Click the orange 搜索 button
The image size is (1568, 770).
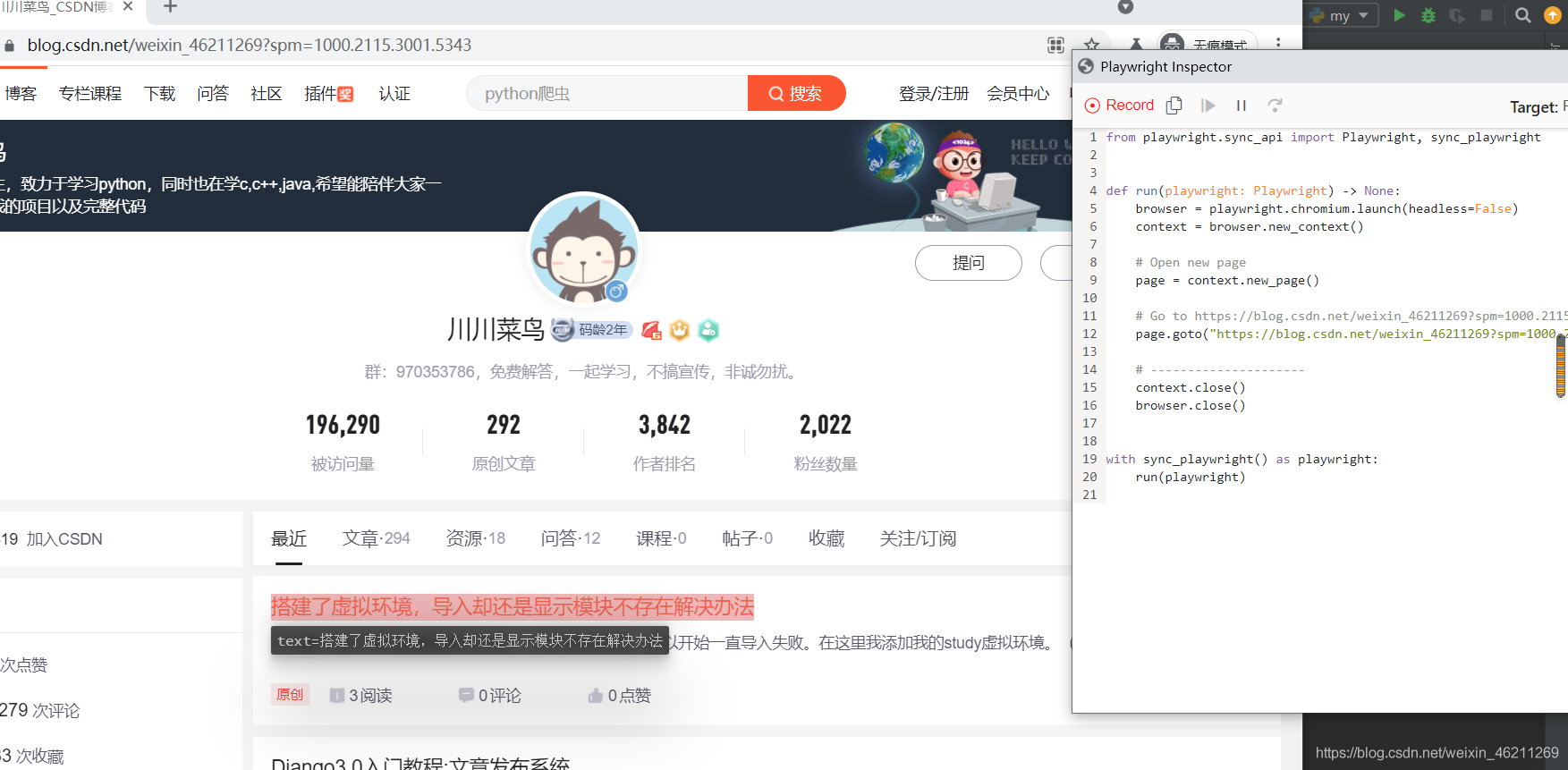(x=796, y=93)
